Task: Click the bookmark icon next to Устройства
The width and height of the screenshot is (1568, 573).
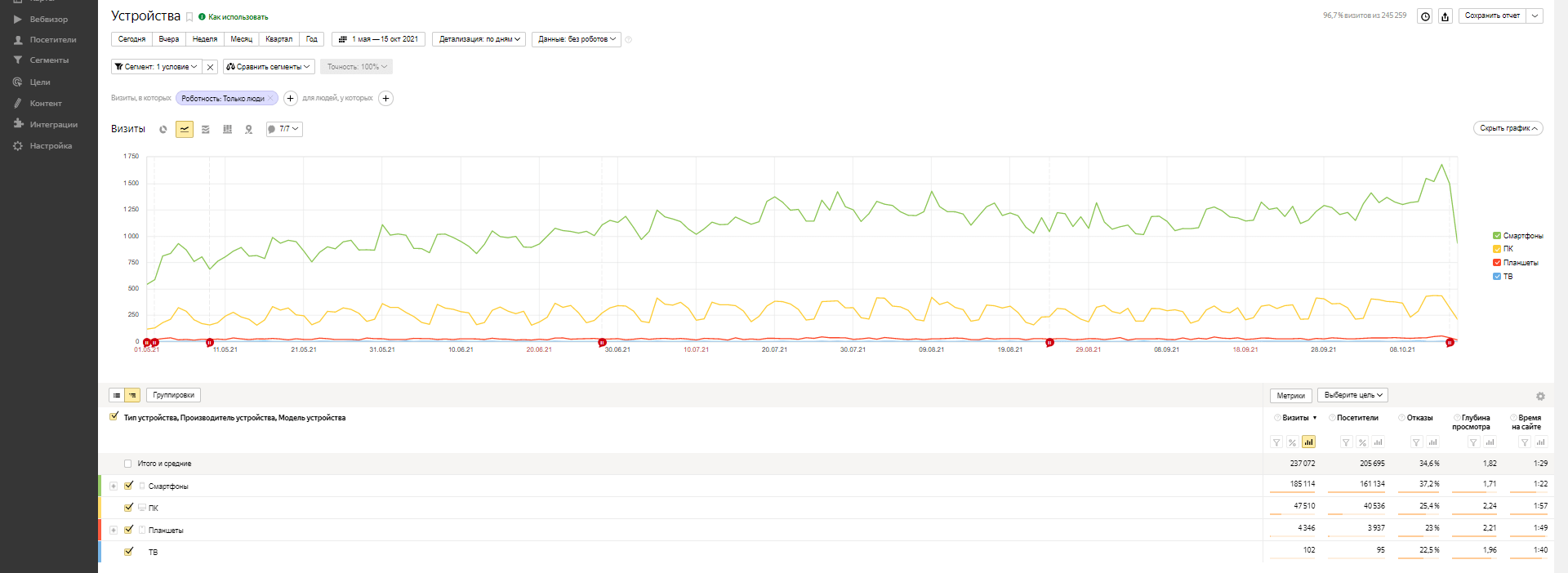Action: pyautogui.click(x=189, y=17)
